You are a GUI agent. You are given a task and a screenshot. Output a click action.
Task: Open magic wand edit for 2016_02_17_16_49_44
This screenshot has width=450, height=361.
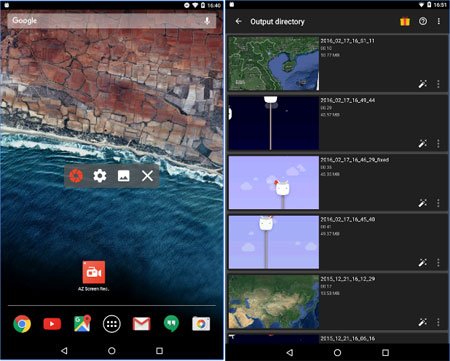click(423, 144)
